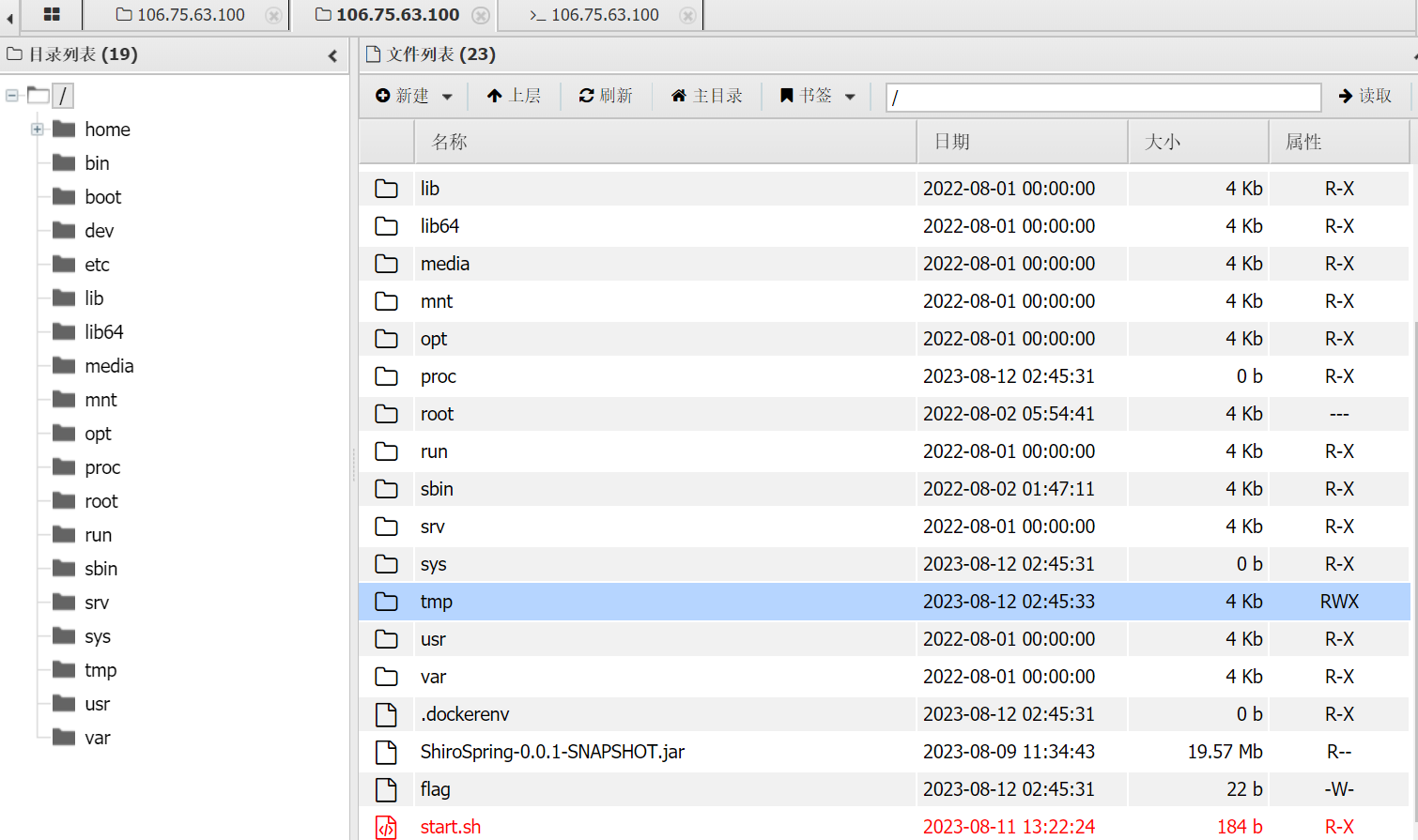1418x840 pixels.
Task: Open the 书签 bookmarks dropdown
Action: 818,96
